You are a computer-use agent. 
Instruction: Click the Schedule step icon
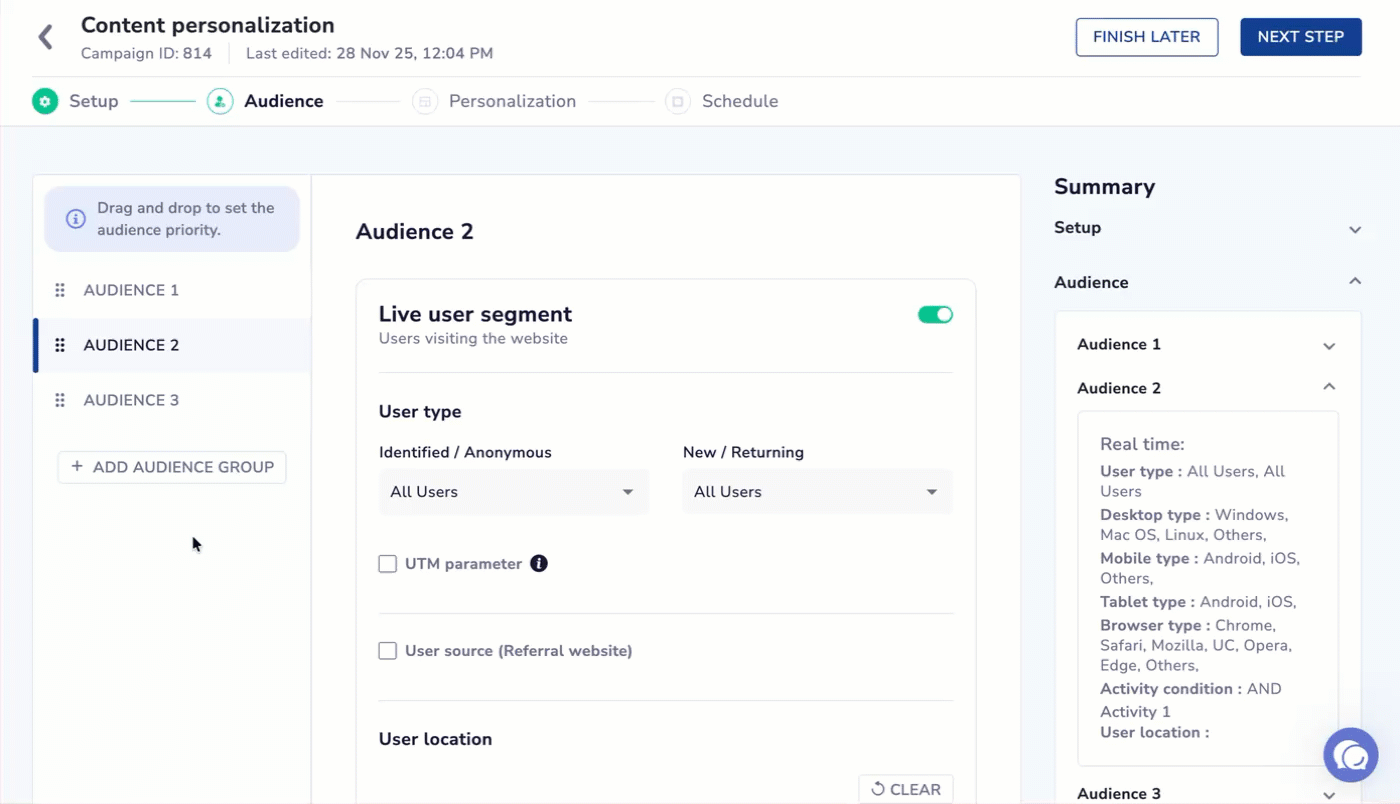tap(677, 101)
